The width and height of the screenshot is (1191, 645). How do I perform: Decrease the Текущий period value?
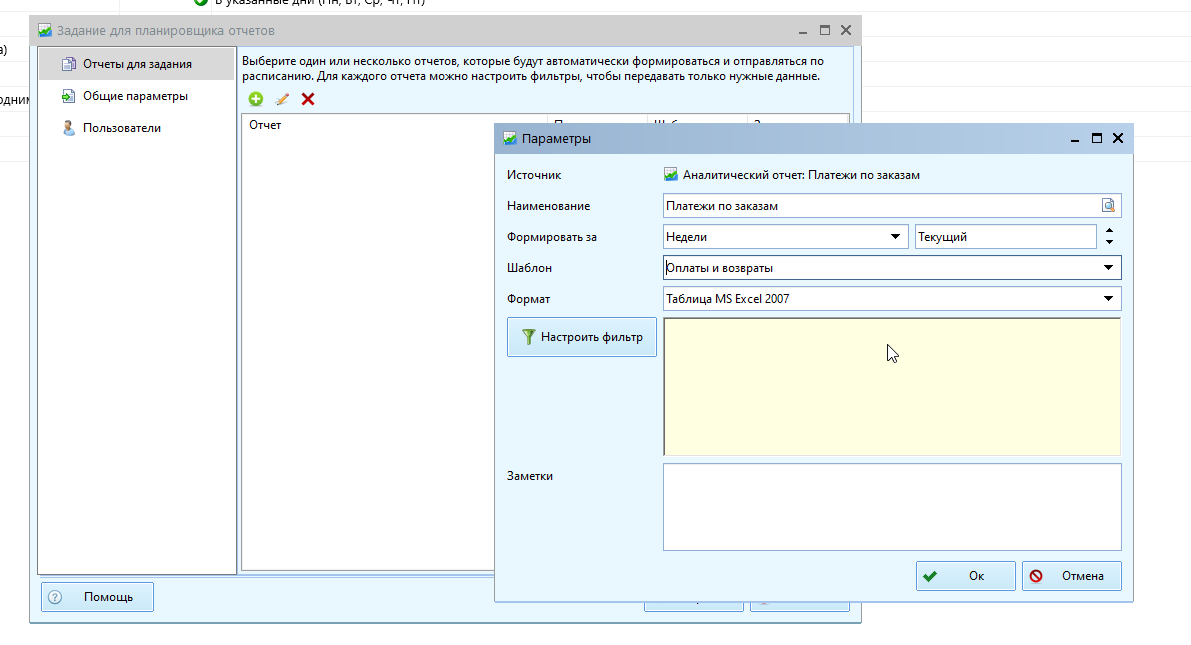tap(1110, 242)
